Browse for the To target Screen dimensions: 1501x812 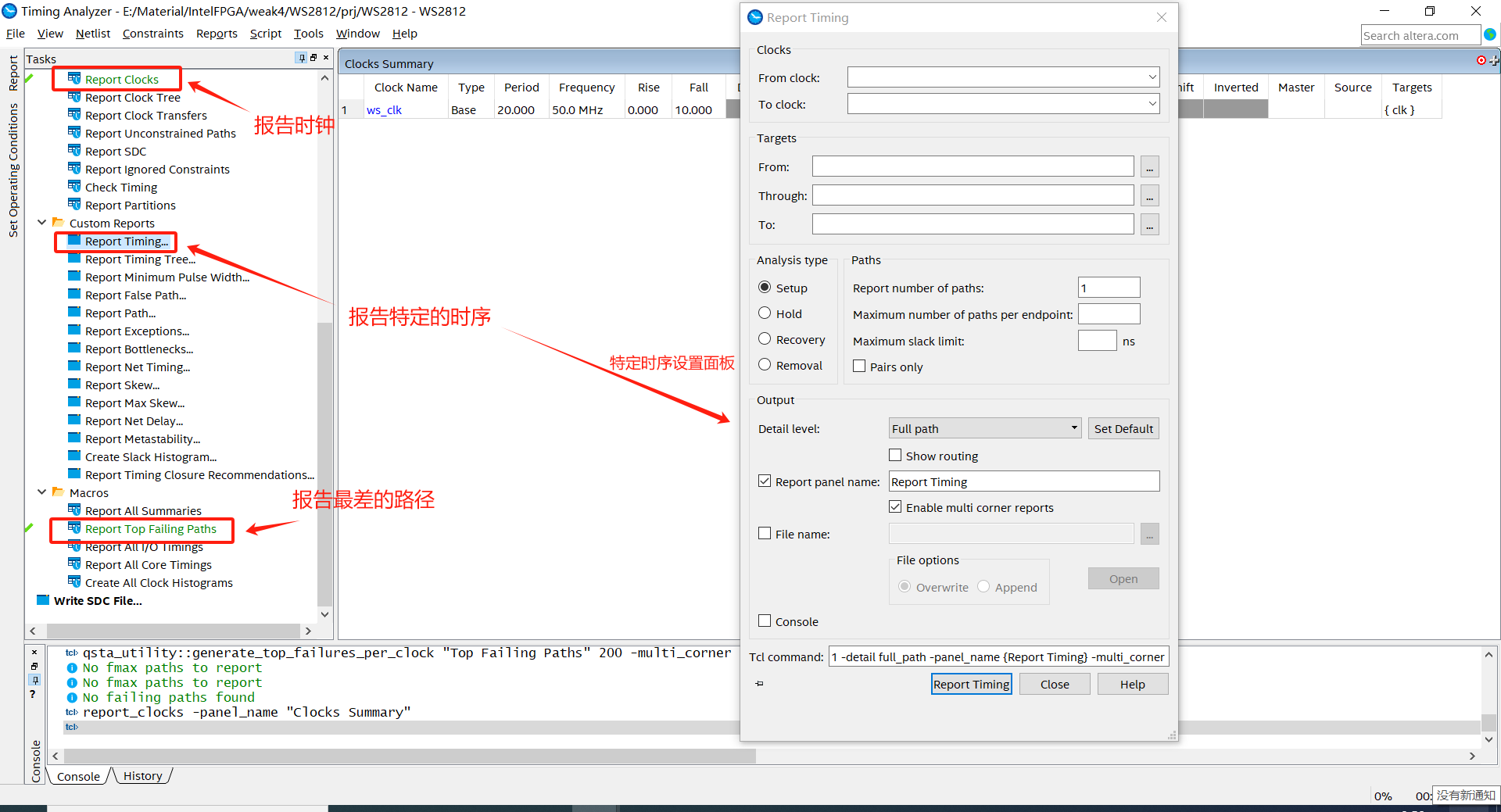coord(1149,224)
